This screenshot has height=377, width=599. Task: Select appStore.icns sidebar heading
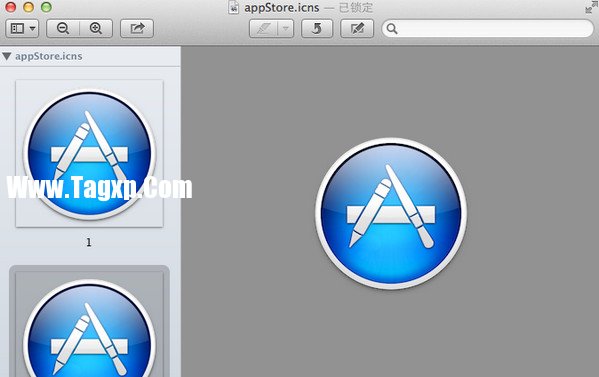pos(49,57)
